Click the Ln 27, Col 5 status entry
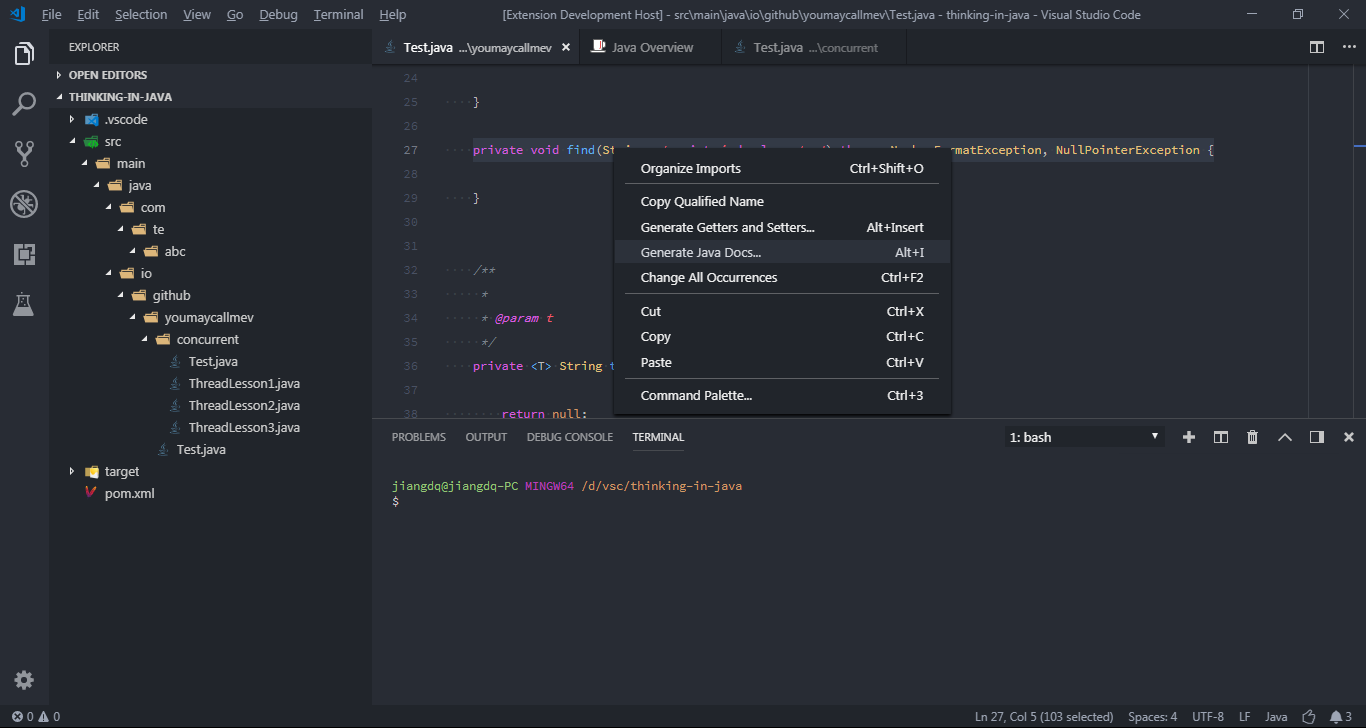Image resolution: width=1366 pixels, height=728 pixels. click(1044, 717)
